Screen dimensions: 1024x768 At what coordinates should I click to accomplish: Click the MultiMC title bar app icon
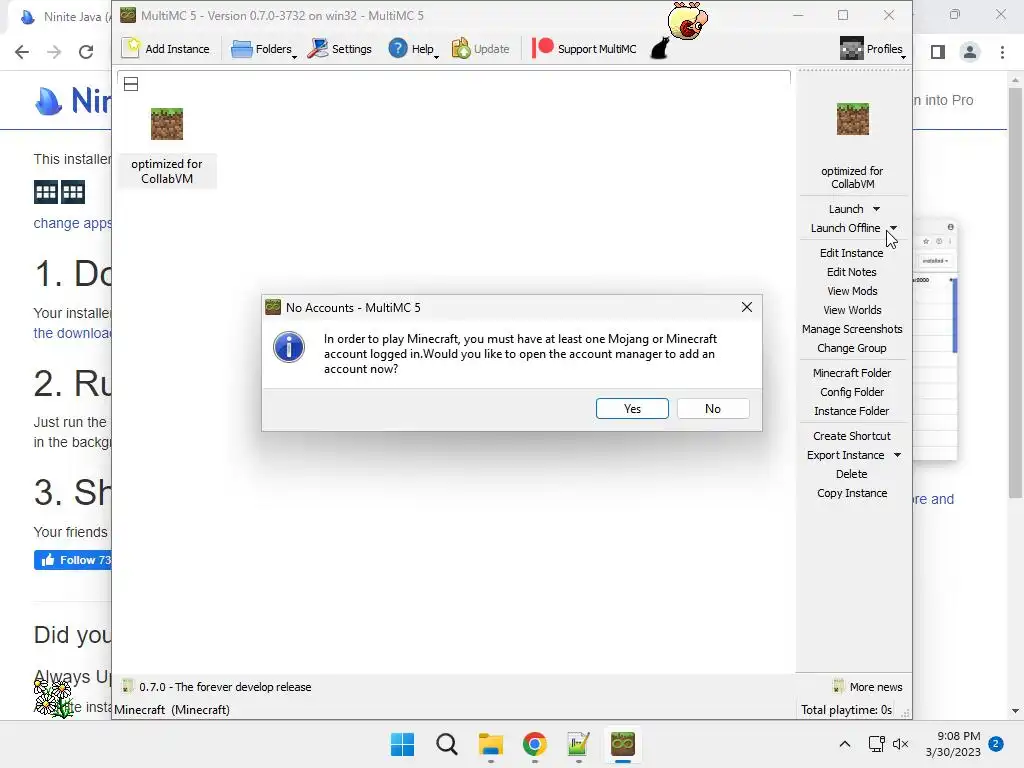128,15
